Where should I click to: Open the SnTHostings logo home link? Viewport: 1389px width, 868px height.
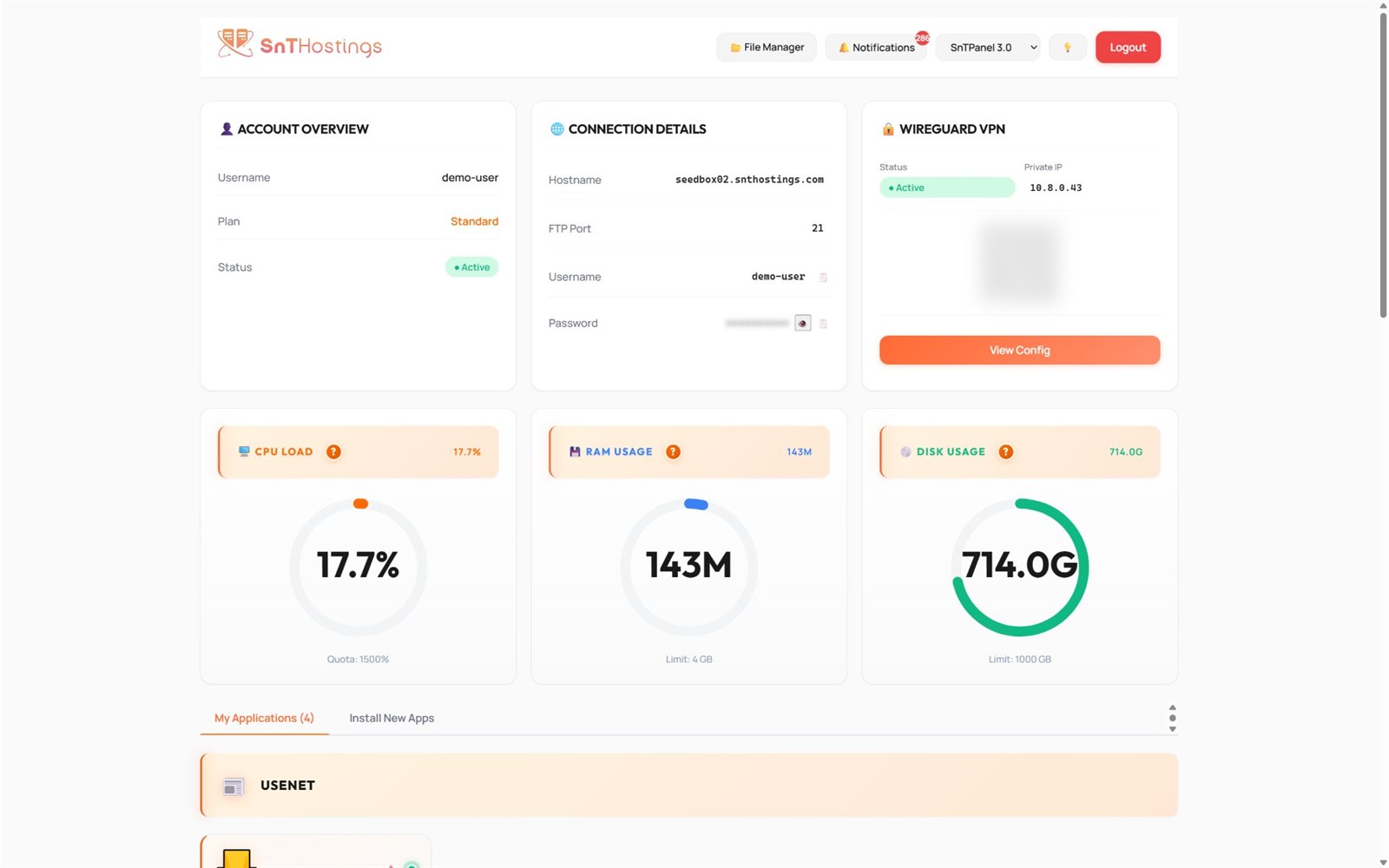pyautogui.click(x=300, y=43)
